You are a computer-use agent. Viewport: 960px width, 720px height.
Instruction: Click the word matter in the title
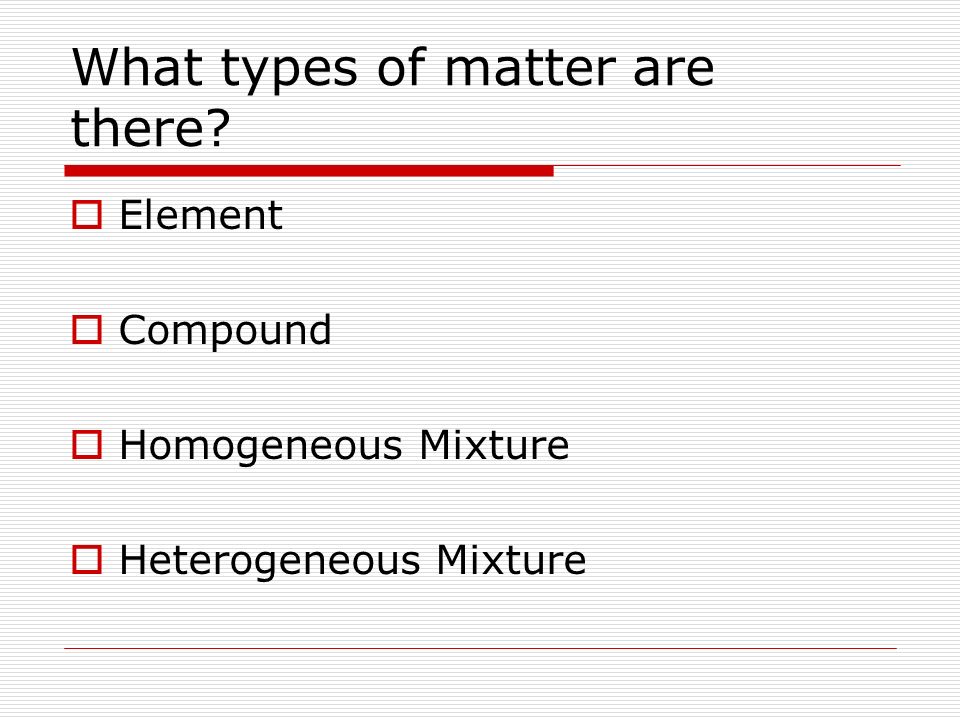pyautogui.click(x=530, y=68)
